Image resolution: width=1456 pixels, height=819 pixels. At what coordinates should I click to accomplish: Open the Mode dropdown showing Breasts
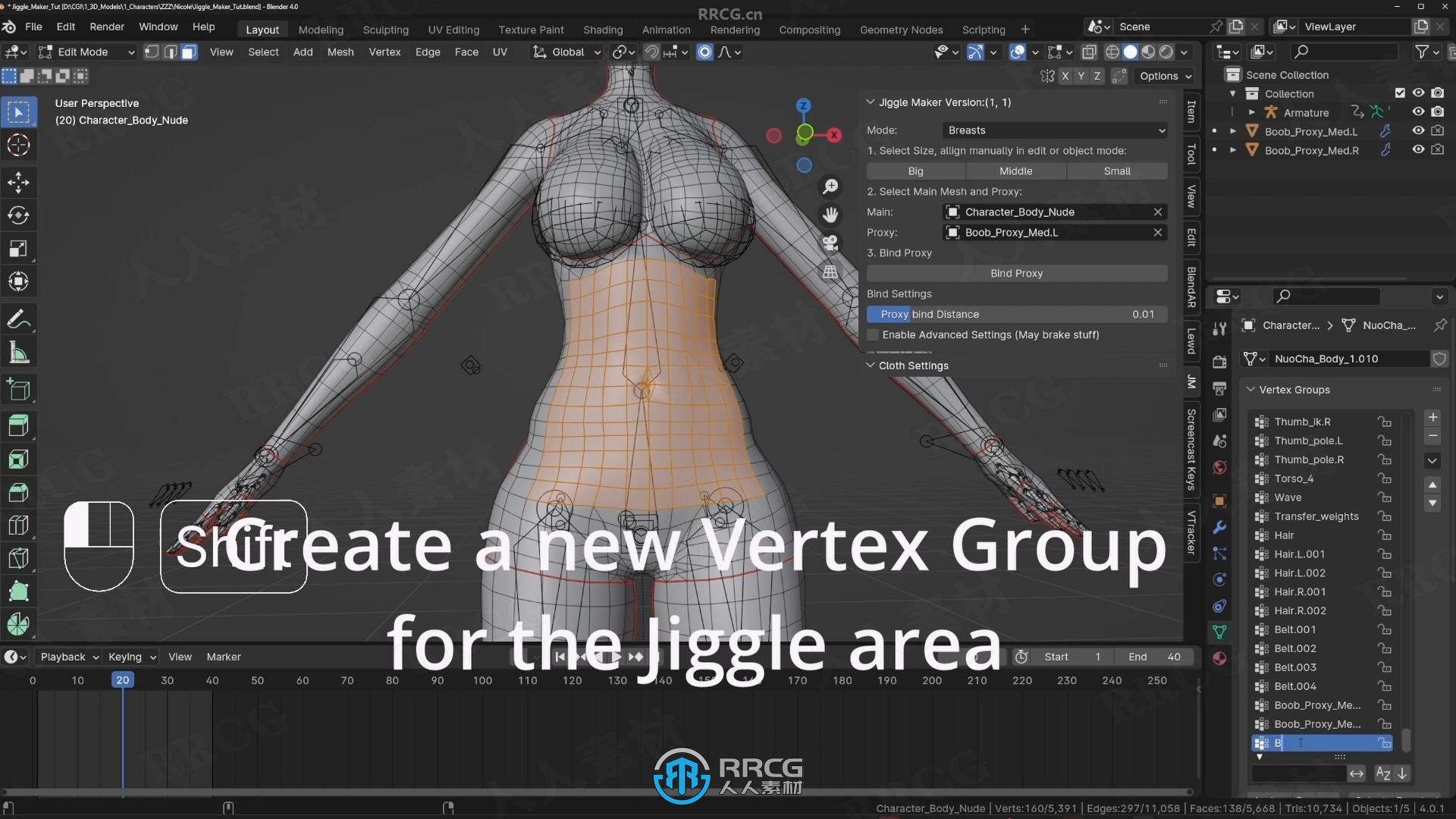pyautogui.click(x=1053, y=130)
